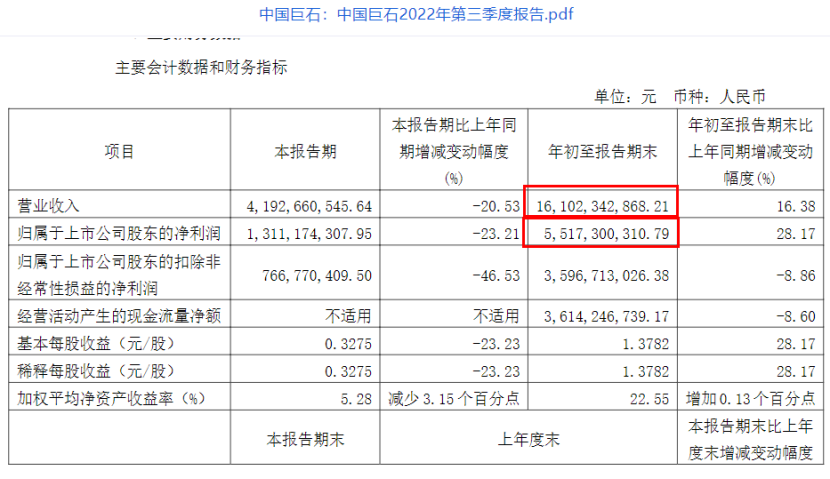This screenshot has width=830, height=479.
Task: Select value 1,311,174,307.95
Action: tap(309, 233)
